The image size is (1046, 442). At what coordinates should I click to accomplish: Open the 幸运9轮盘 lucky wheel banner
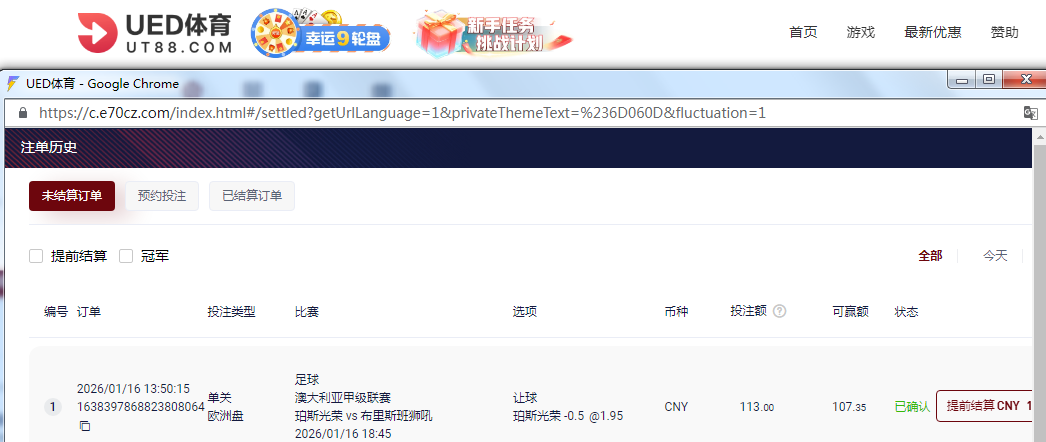(320, 33)
